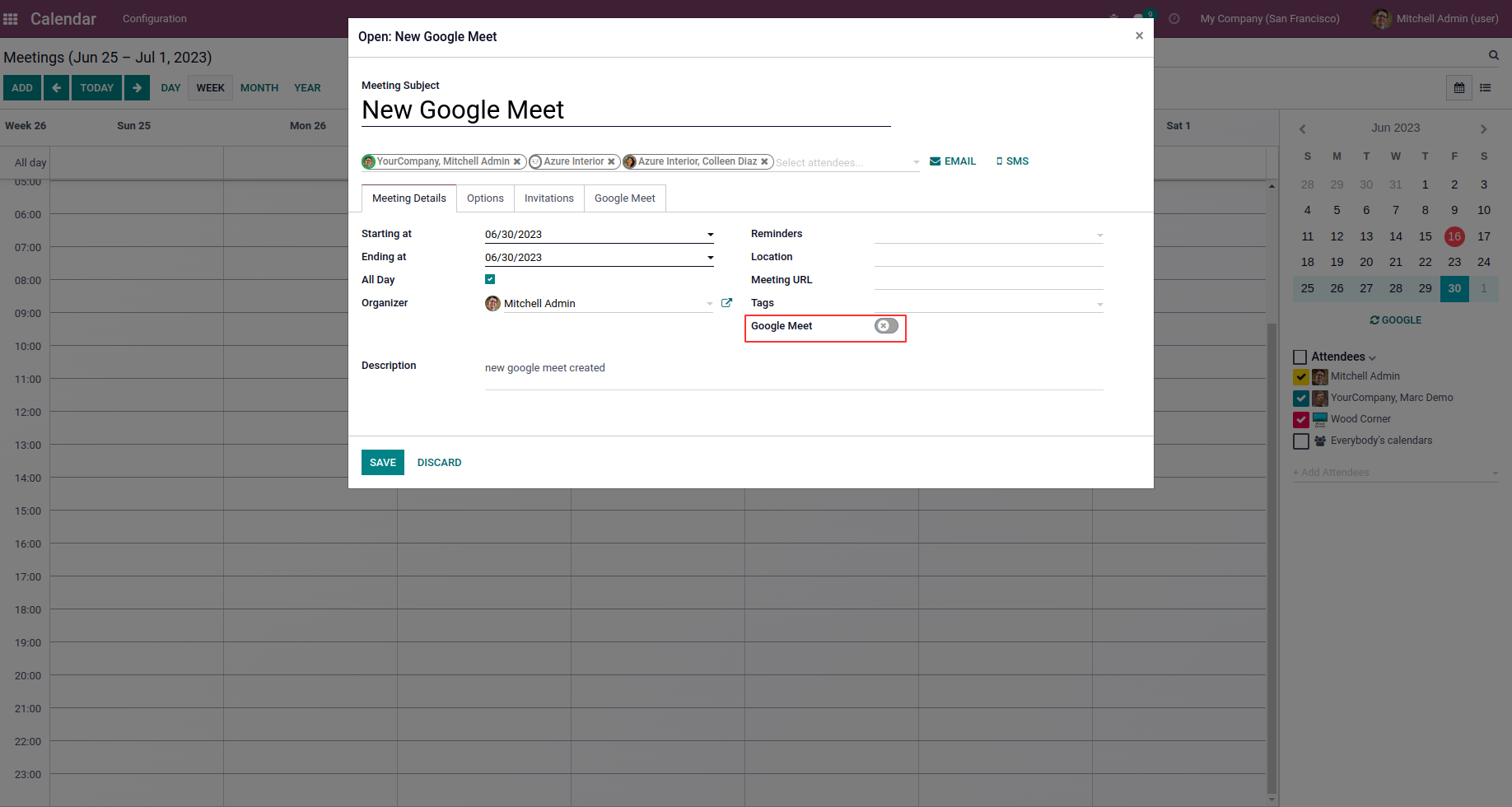Open the activities clock icon
1512x807 pixels.
(1174, 18)
